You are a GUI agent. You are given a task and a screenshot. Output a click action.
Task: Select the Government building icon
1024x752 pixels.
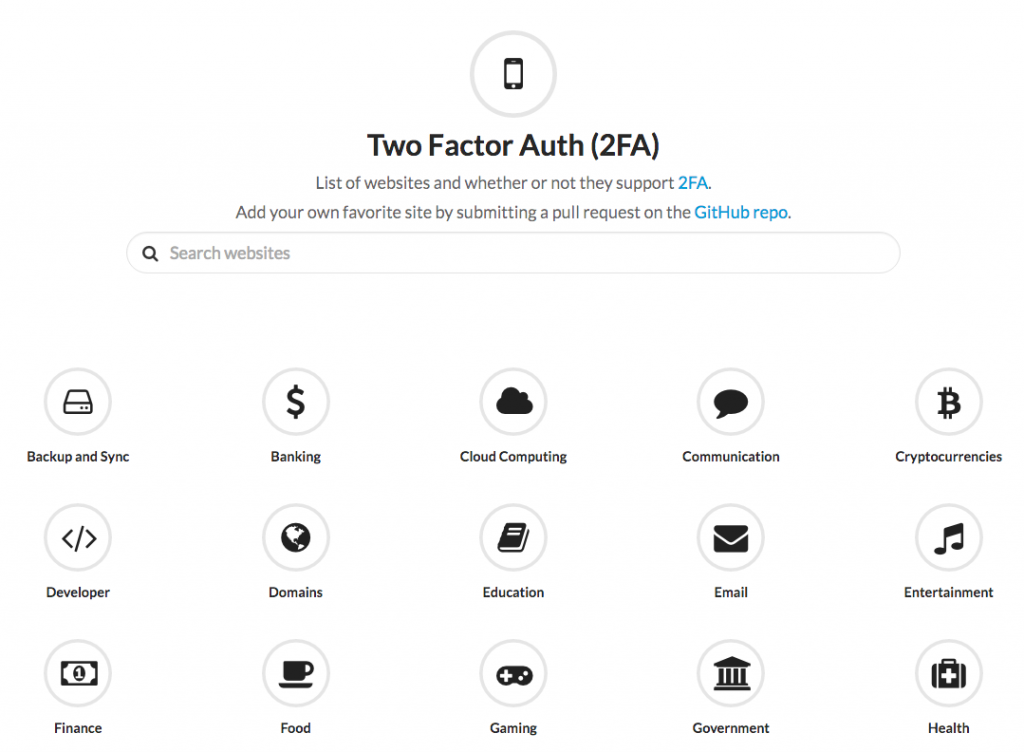[x=731, y=673]
